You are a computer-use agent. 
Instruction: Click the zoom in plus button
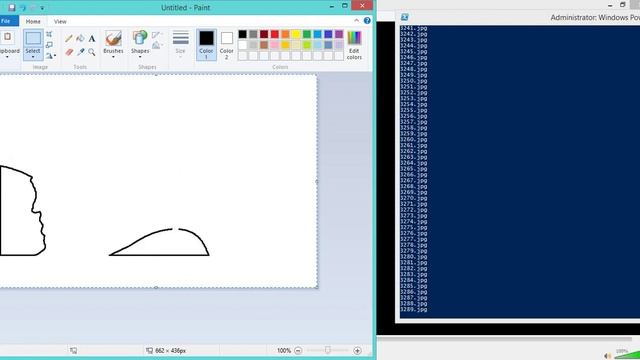click(x=358, y=350)
